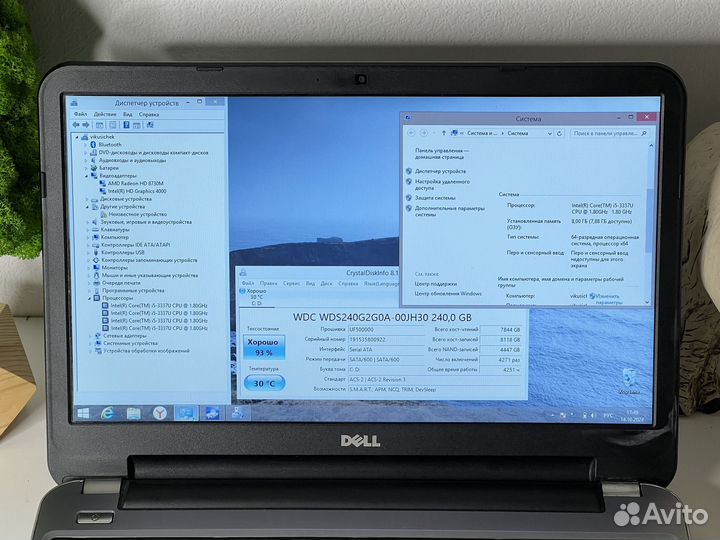Click the 30 °C temperature button
Screen dimensions: 720x540
(264, 383)
